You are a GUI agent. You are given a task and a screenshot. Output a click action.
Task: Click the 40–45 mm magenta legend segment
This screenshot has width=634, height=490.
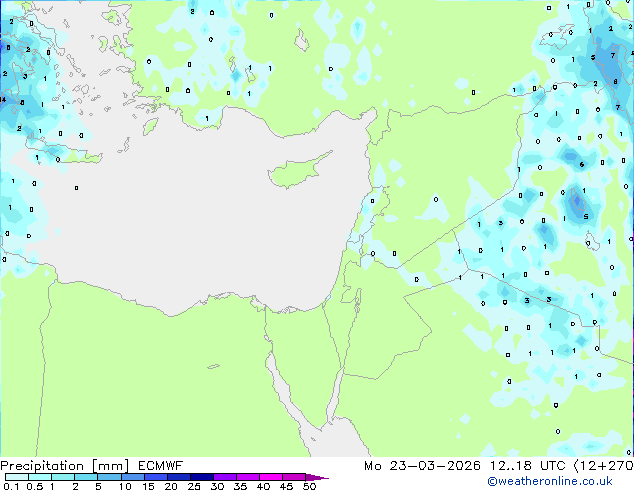[271, 477]
